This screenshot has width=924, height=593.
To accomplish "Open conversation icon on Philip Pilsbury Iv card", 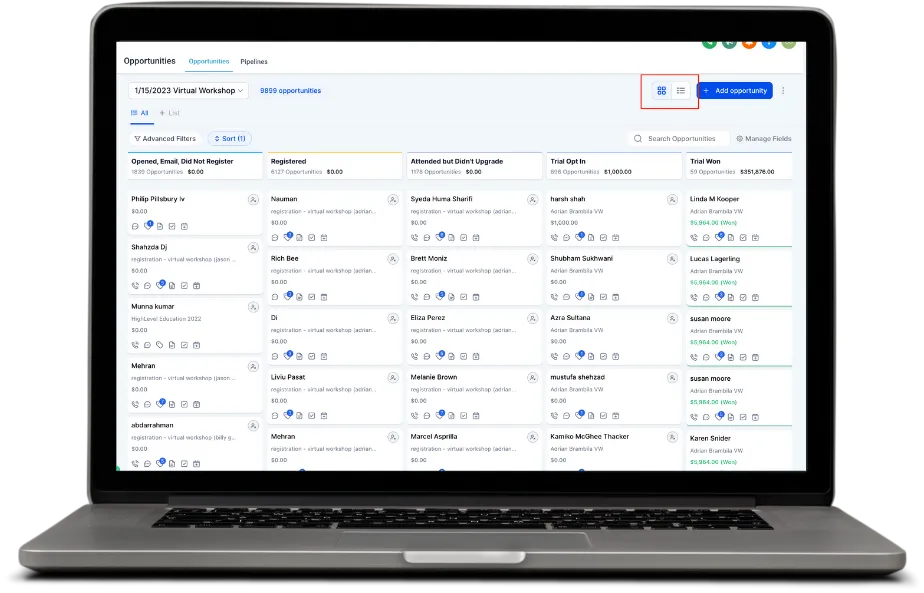I will click(136, 226).
